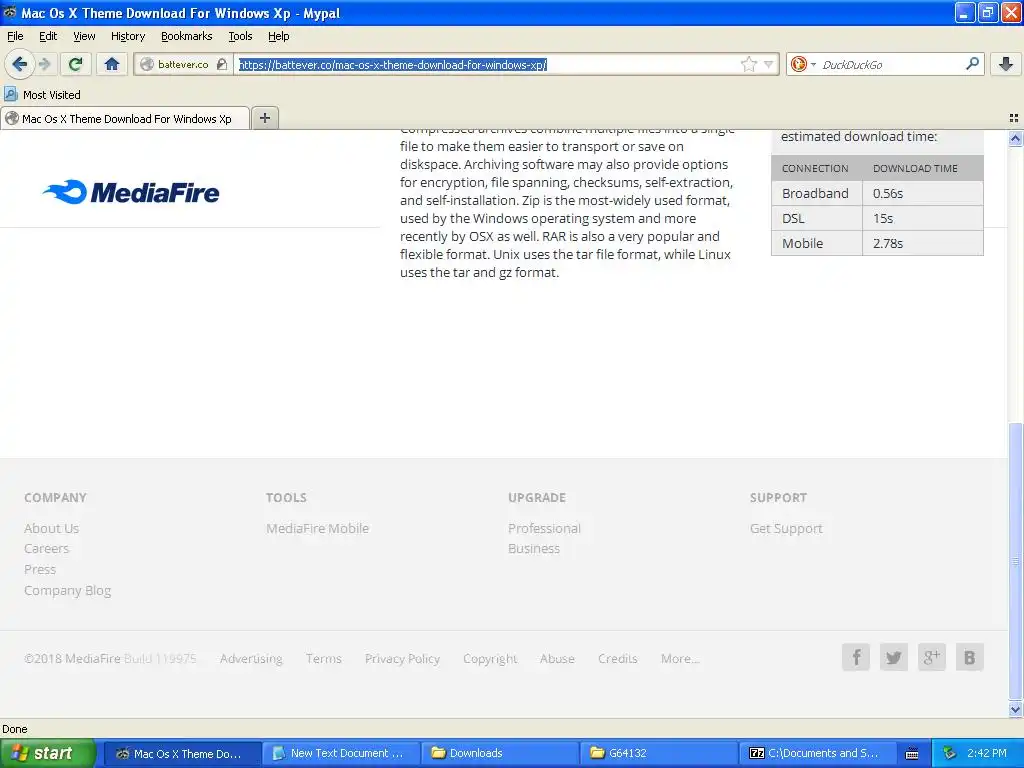Image resolution: width=1024 pixels, height=768 pixels.
Task: Open the Copyright footer link
Action: point(490,658)
